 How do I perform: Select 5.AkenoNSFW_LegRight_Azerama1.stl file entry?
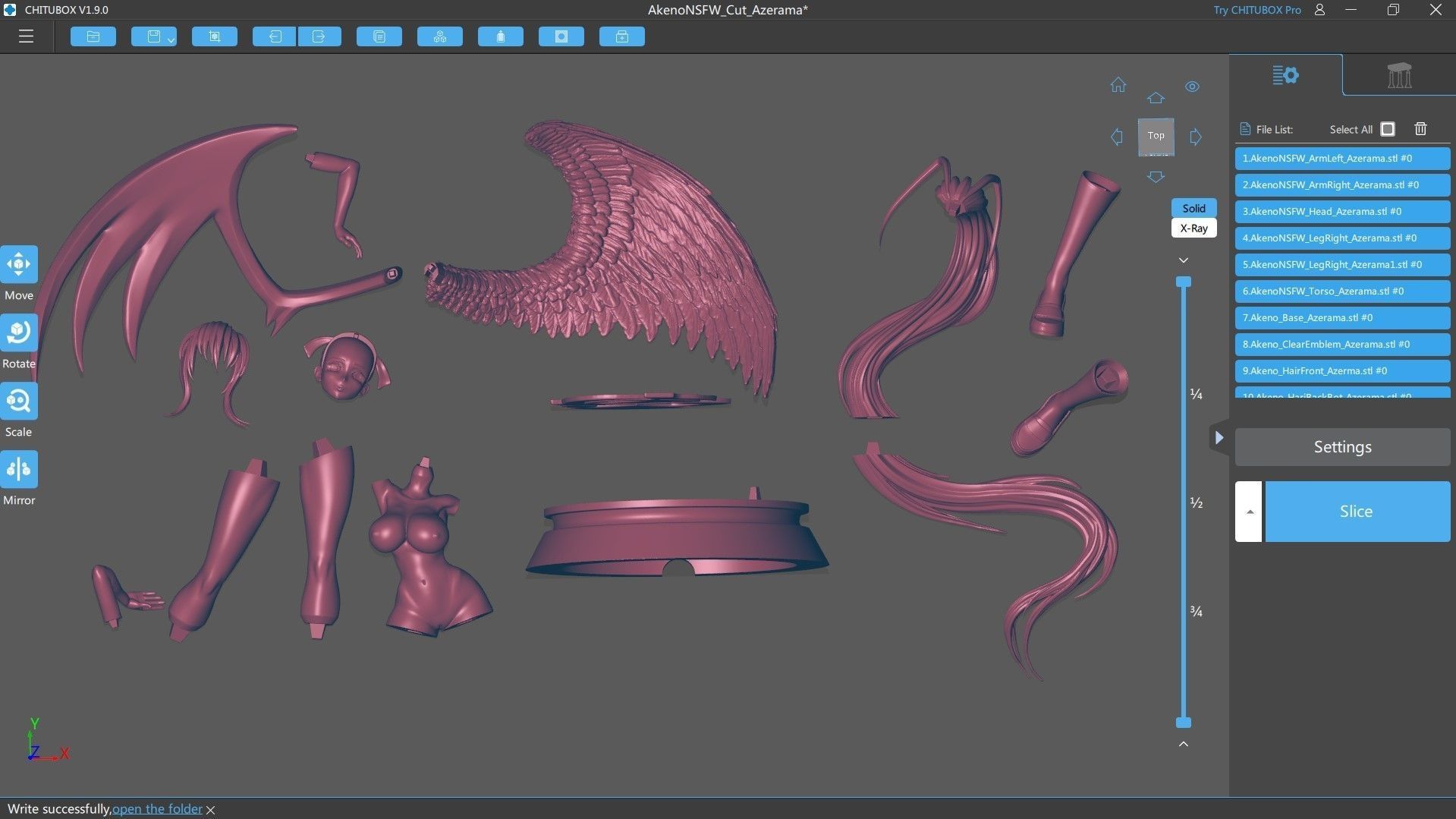point(1342,265)
